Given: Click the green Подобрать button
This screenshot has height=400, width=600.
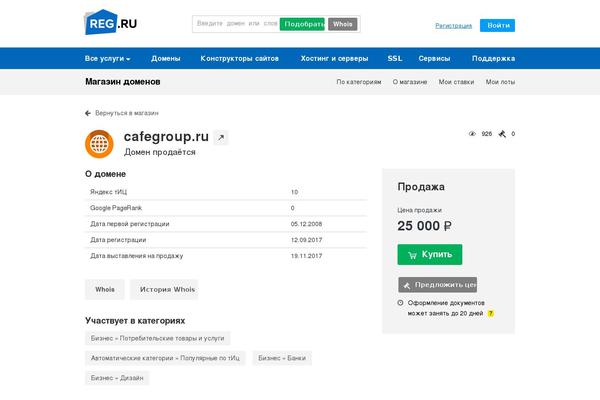Looking at the screenshot, I should (x=302, y=24).
